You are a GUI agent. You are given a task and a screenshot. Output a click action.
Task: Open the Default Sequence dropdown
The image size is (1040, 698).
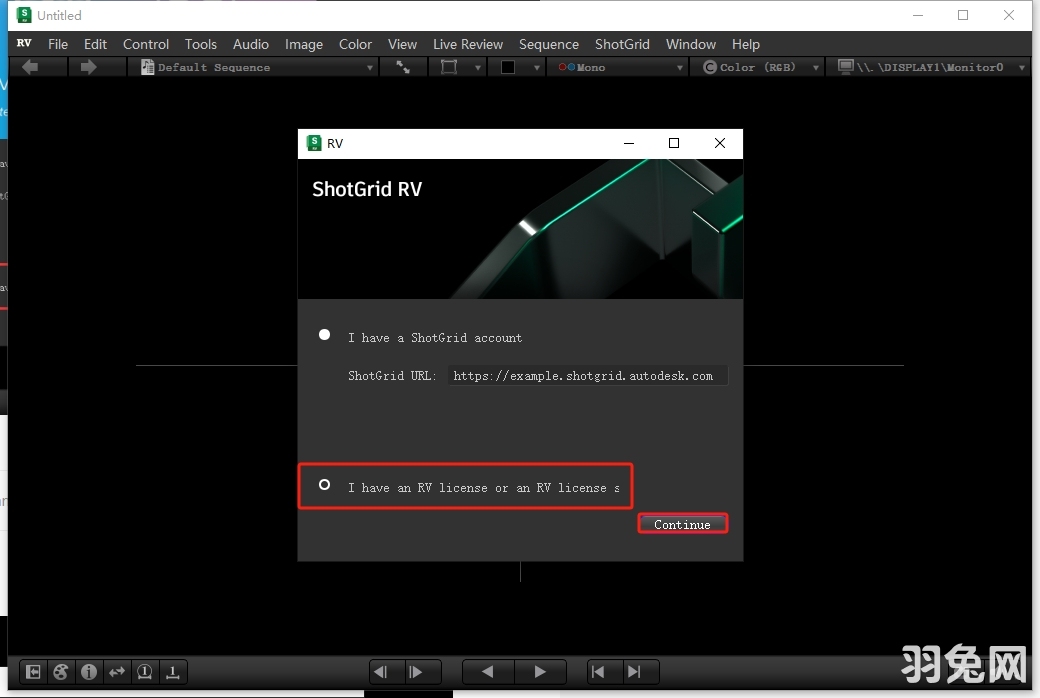pyautogui.click(x=255, y=67)
